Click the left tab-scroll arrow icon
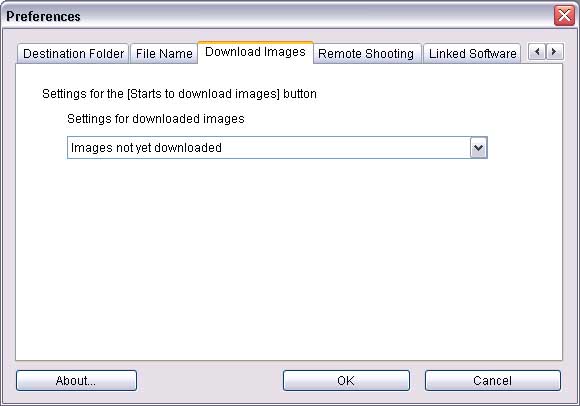The height and width of the screenshot is (406, 580). coord(537,52)
